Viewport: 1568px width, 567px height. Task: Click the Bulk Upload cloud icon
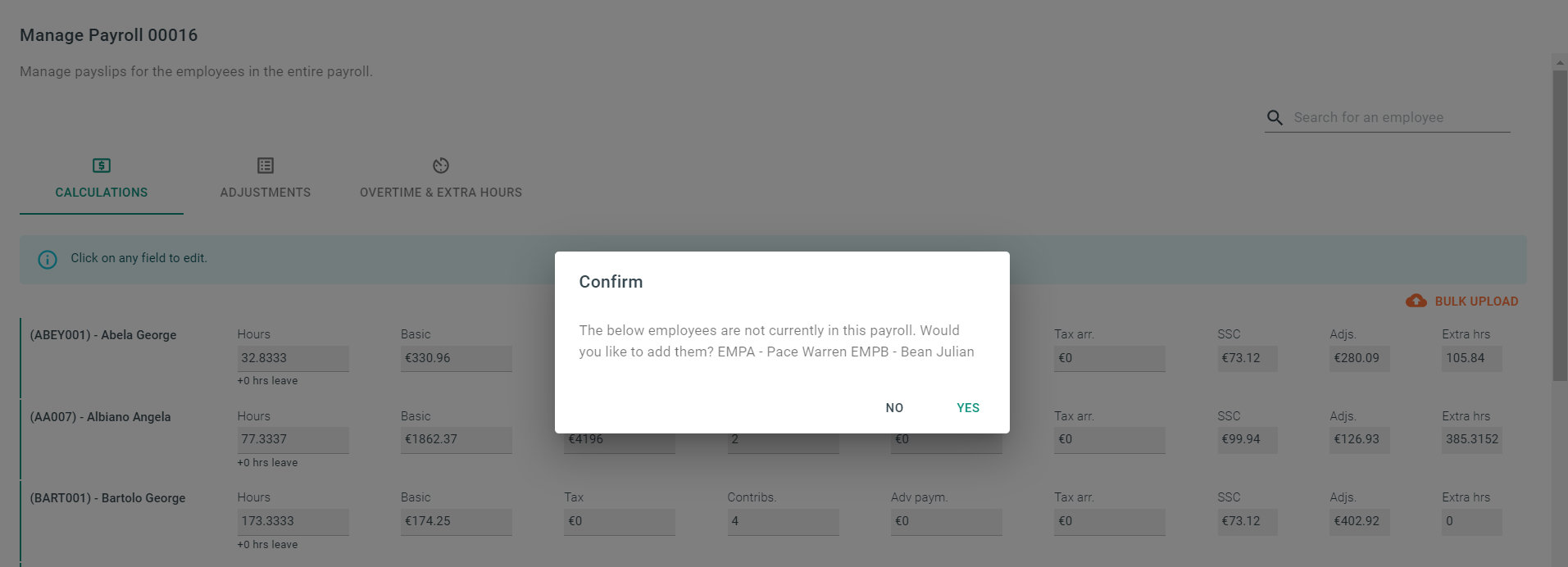tap(1416, 302)
